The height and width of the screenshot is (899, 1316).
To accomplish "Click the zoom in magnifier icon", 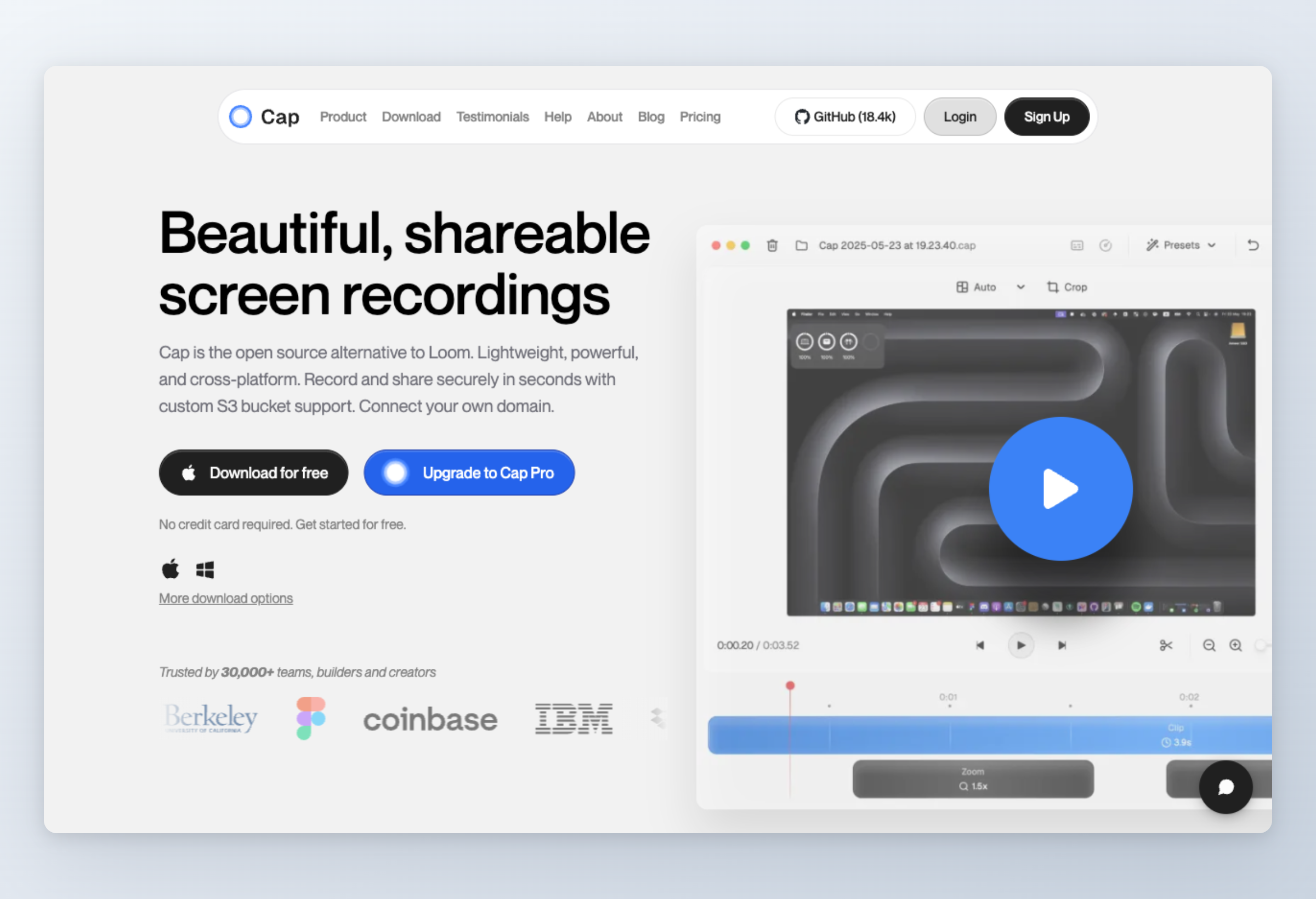I will tap(1235, 645).
